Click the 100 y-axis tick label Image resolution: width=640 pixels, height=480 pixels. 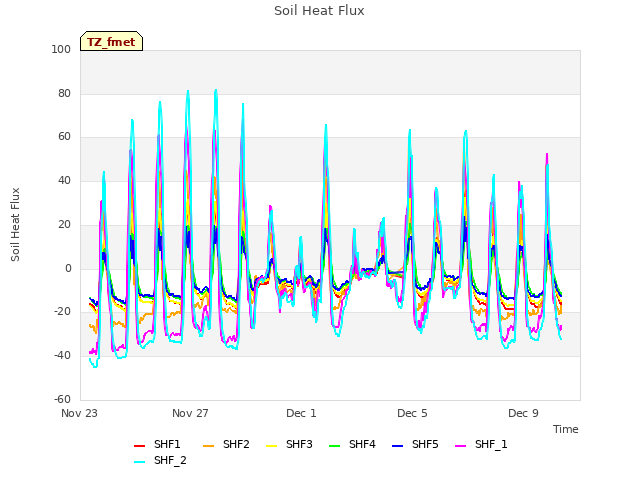[61, 49]
